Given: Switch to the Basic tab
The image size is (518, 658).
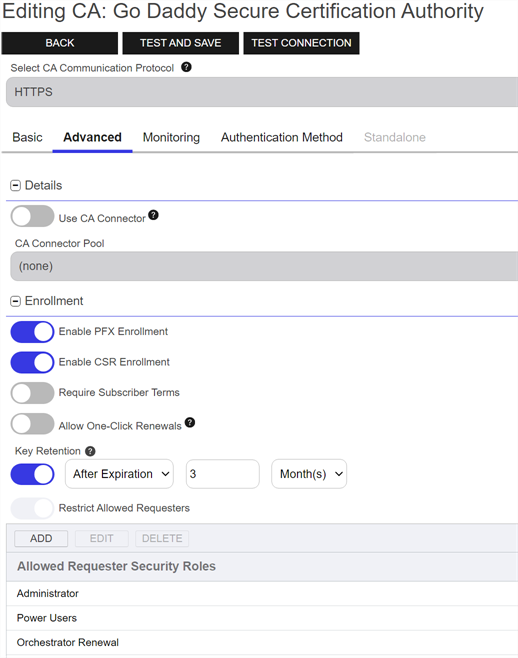Looking at the screenshot, I should click(27, 137).
